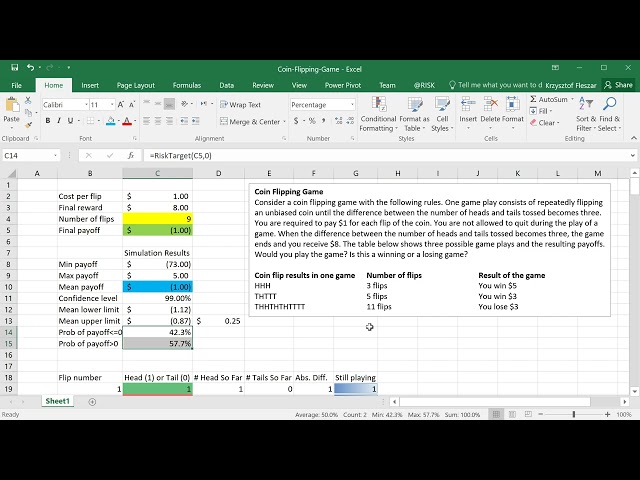Toggle Top Align for the cell

coord(147,104)
